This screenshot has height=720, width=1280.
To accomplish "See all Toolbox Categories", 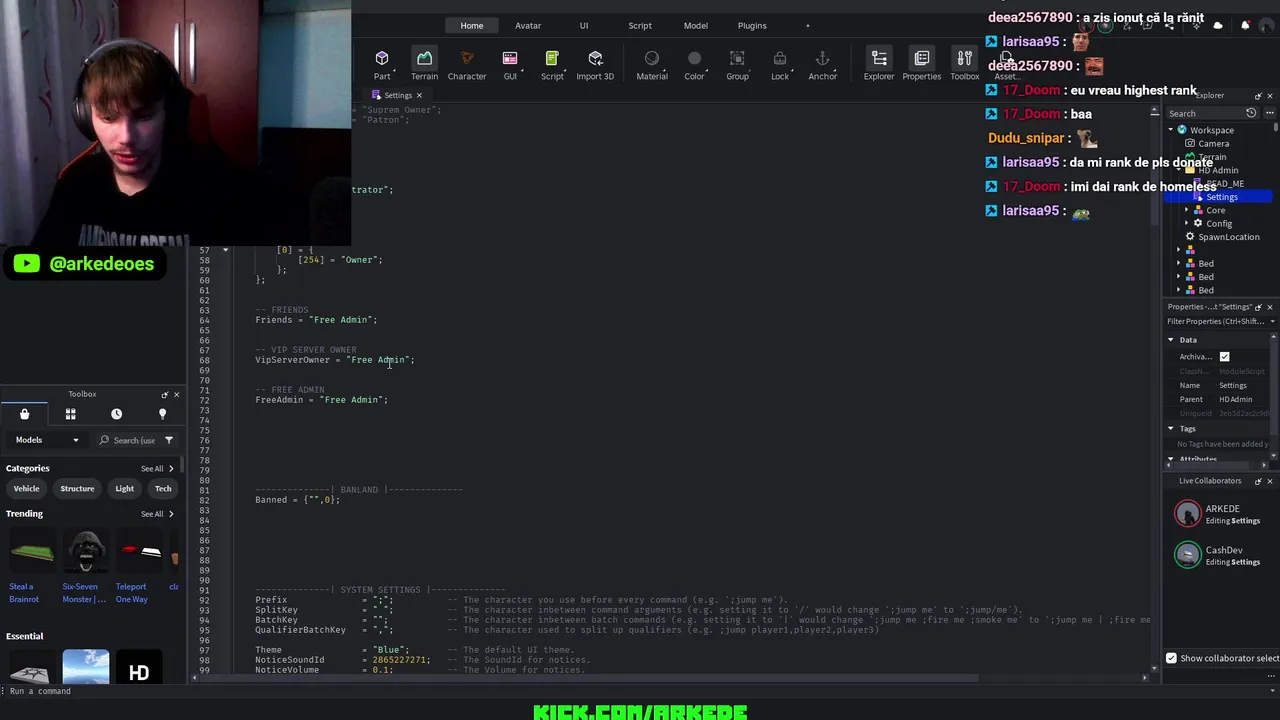I will click(x=157, y=469).
